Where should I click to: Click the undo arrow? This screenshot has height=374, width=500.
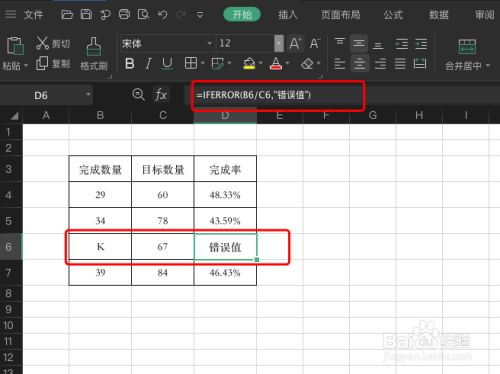click(162, 15)
